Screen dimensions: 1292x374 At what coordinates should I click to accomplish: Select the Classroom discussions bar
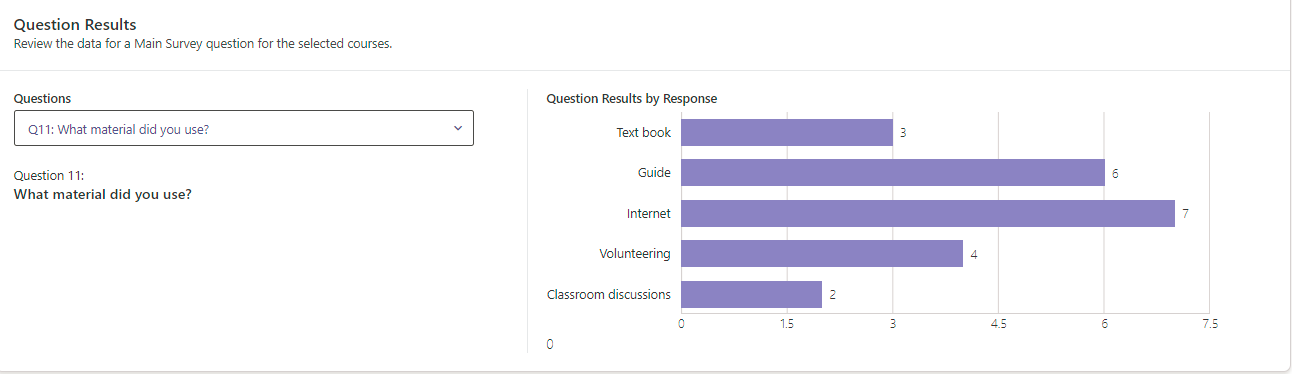tap(751, 294)
